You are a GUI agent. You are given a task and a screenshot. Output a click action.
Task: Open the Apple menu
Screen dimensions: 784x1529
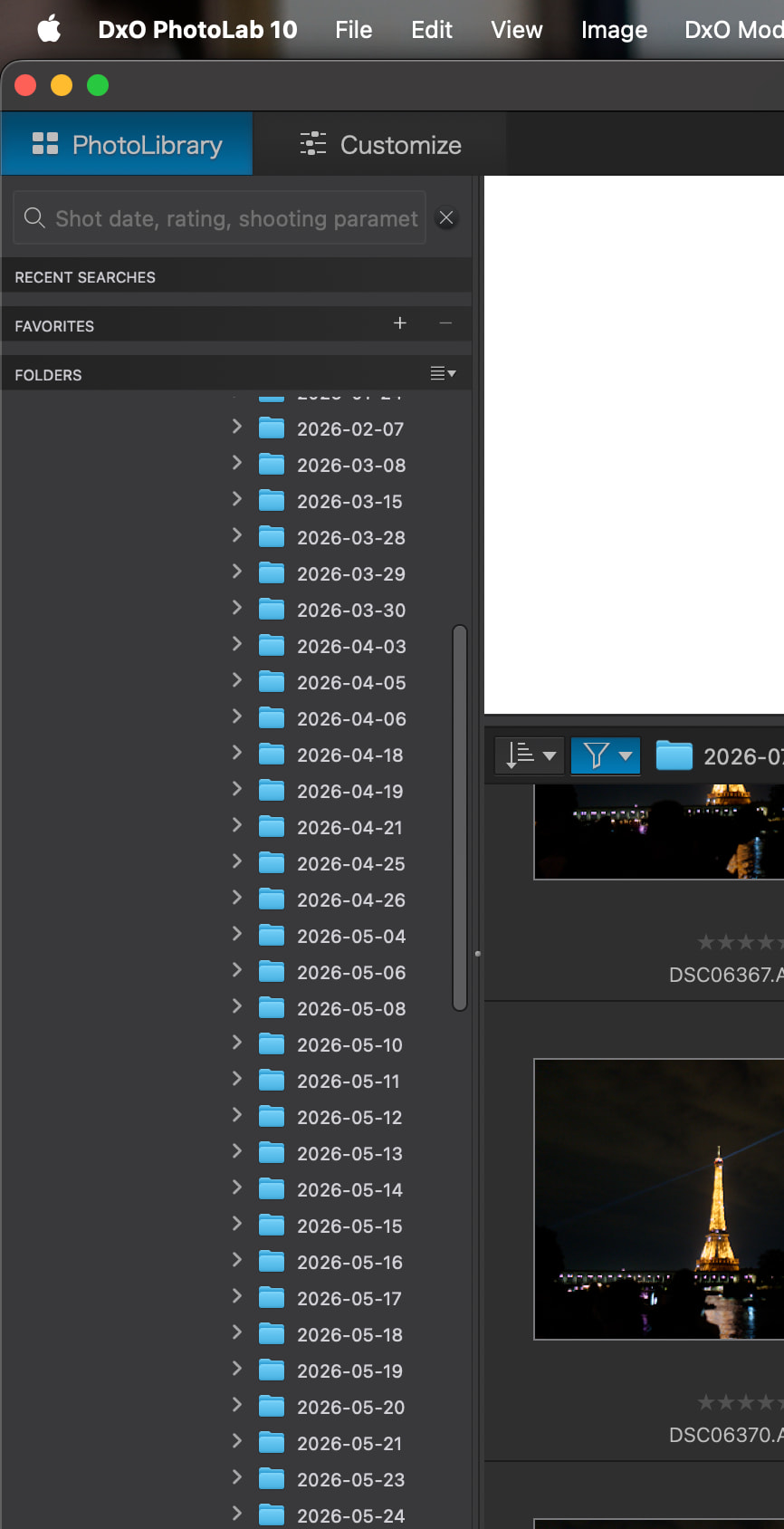[49, 29]
